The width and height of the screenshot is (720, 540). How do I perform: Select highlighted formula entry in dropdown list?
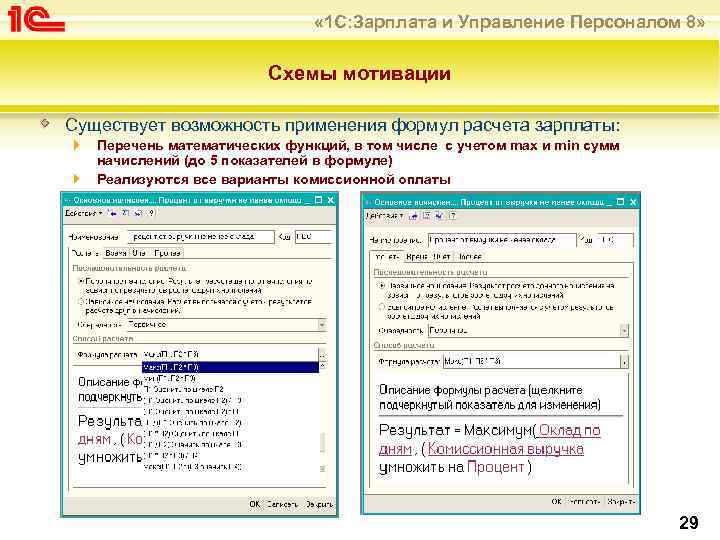click(230, 367)
